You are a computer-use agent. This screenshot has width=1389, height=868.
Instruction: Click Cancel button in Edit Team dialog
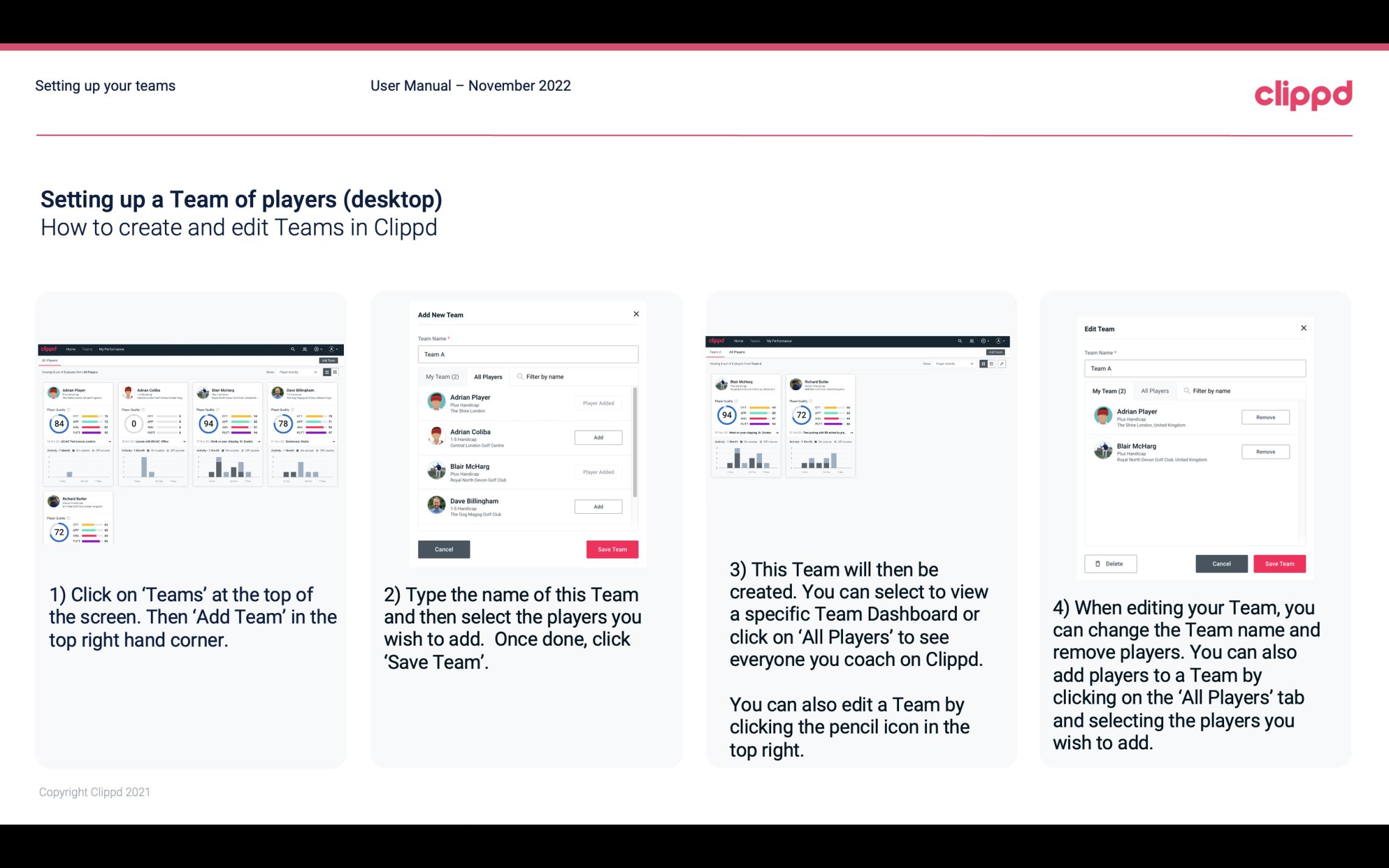(1221, 563)
